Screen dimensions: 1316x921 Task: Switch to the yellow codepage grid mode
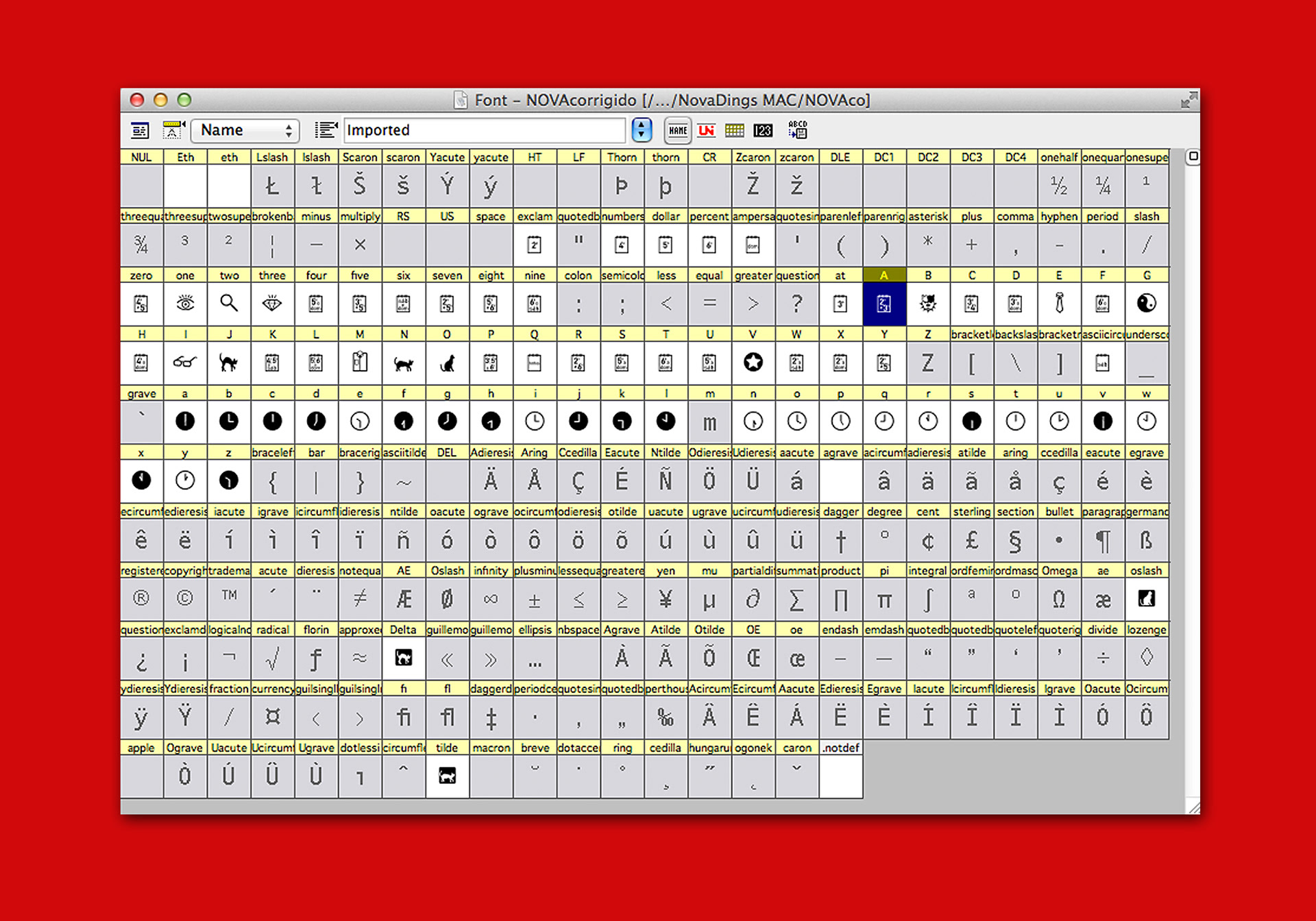[734, 130]
